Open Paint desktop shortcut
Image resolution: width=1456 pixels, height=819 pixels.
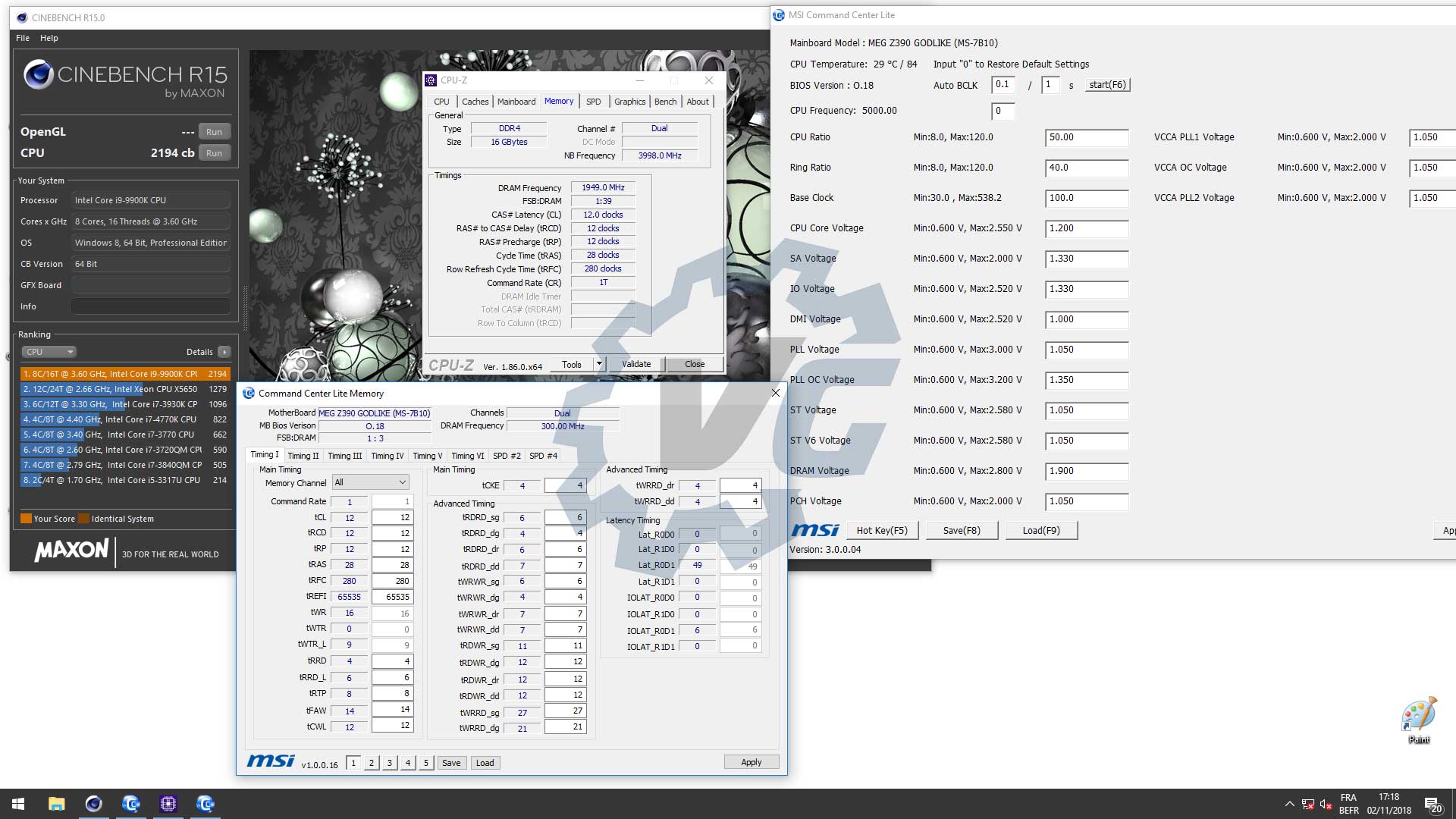tap(1418, 720)
